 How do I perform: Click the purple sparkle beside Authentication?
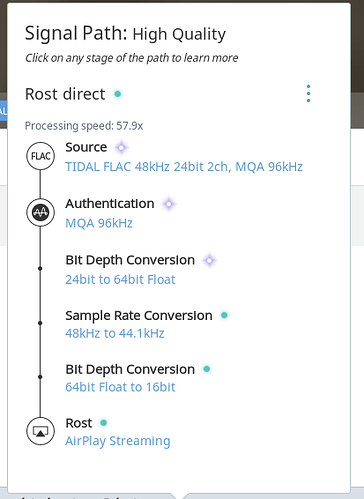click(169, 204)
